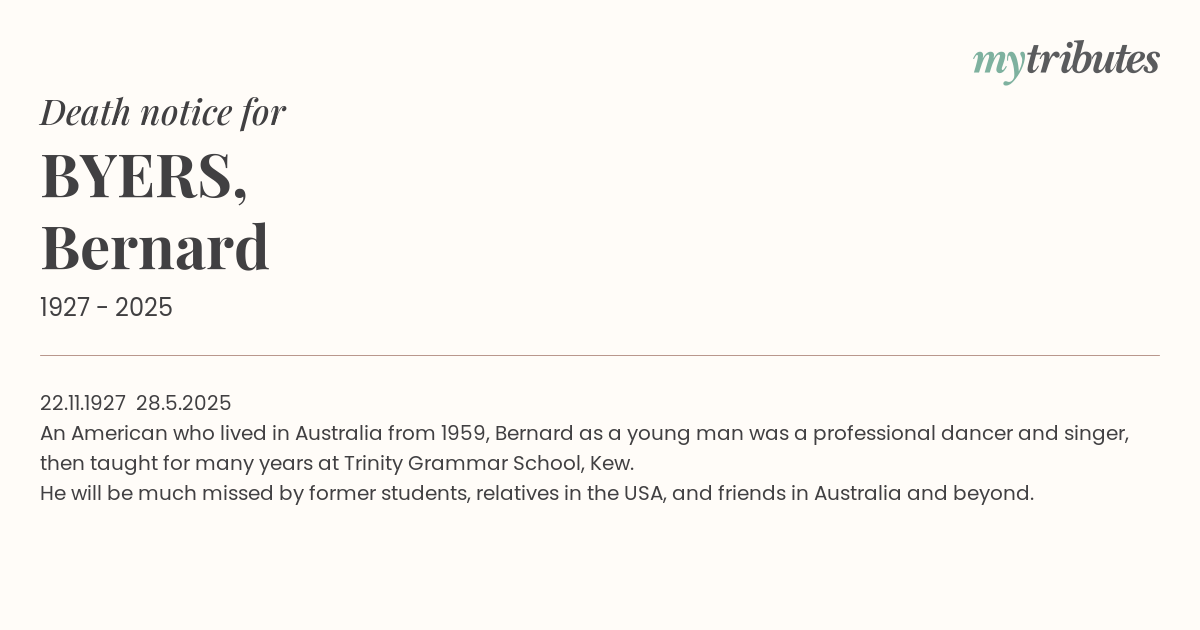The width and height of the screenshot is (1200, 630).
Task: Click the mytributes logo
Action: [1066, 61]
